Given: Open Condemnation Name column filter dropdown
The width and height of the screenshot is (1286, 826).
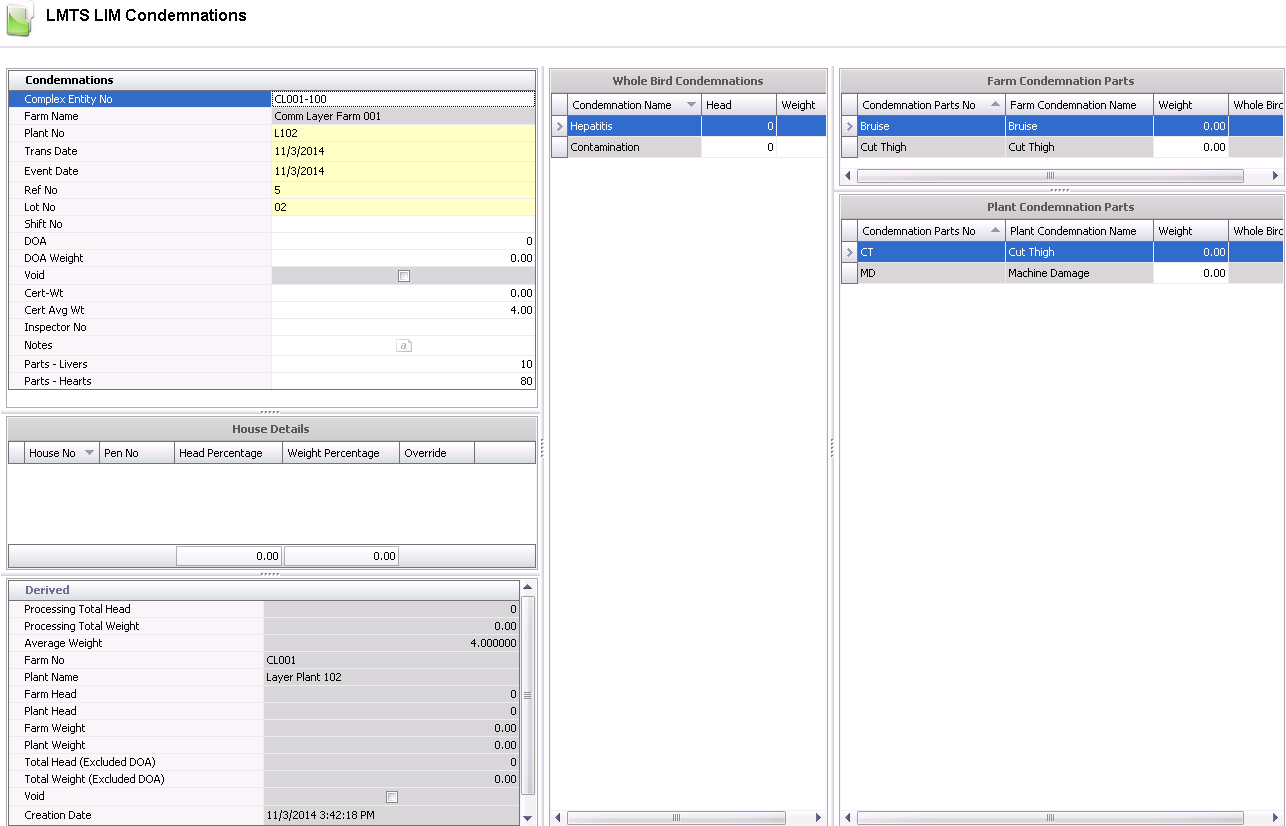Looking at the screenshot, I should pos(691,105).
